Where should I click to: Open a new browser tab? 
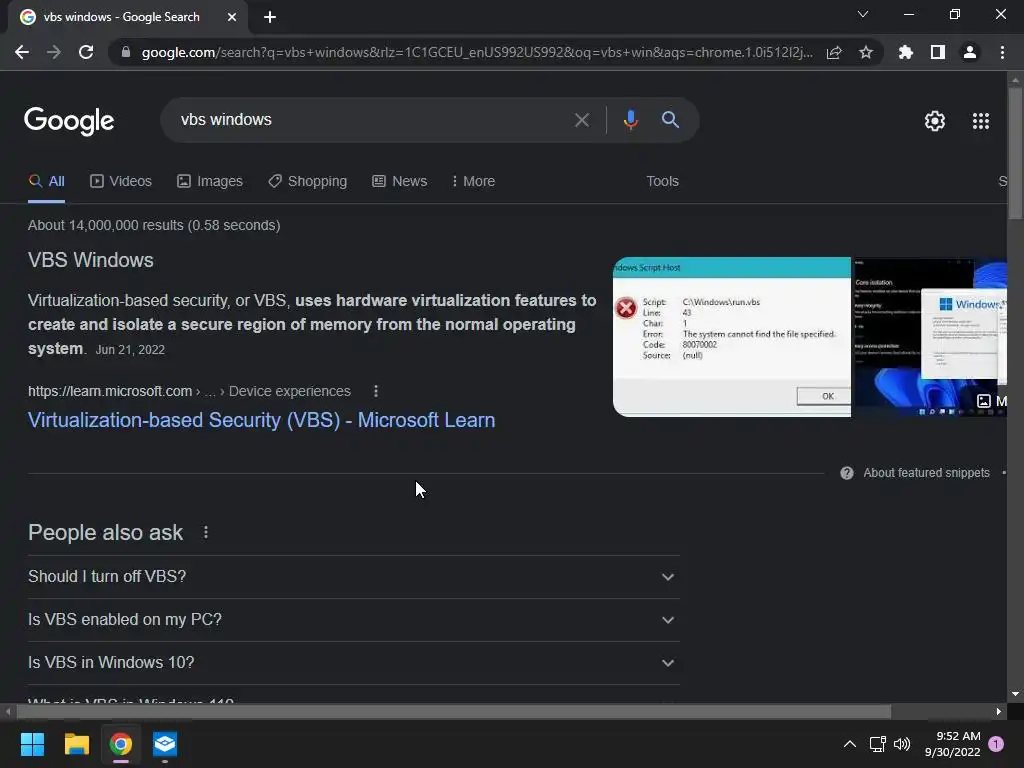coord(270,17)
